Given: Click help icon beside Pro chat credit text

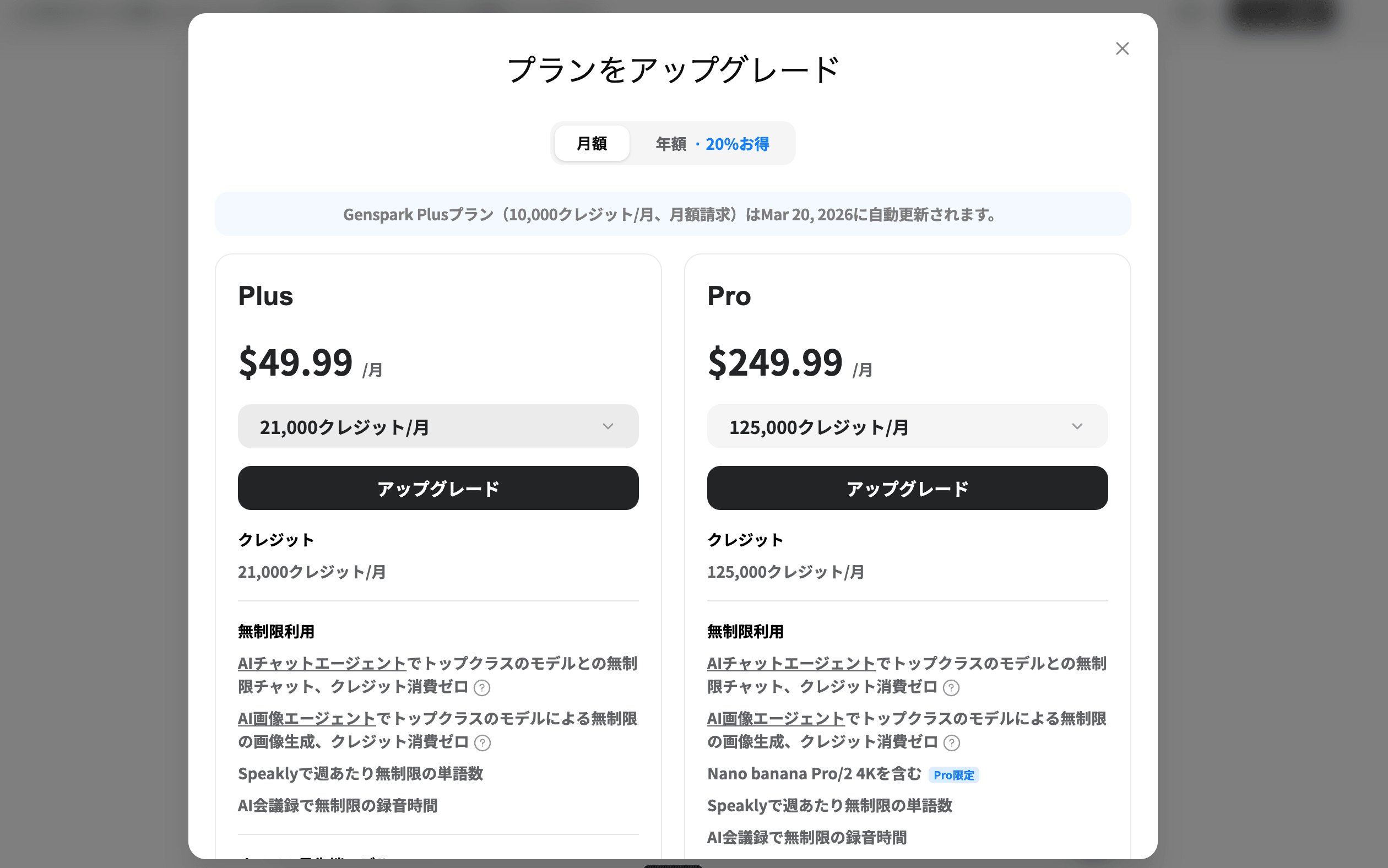Looking at the screenshot, I should point(951,688).
